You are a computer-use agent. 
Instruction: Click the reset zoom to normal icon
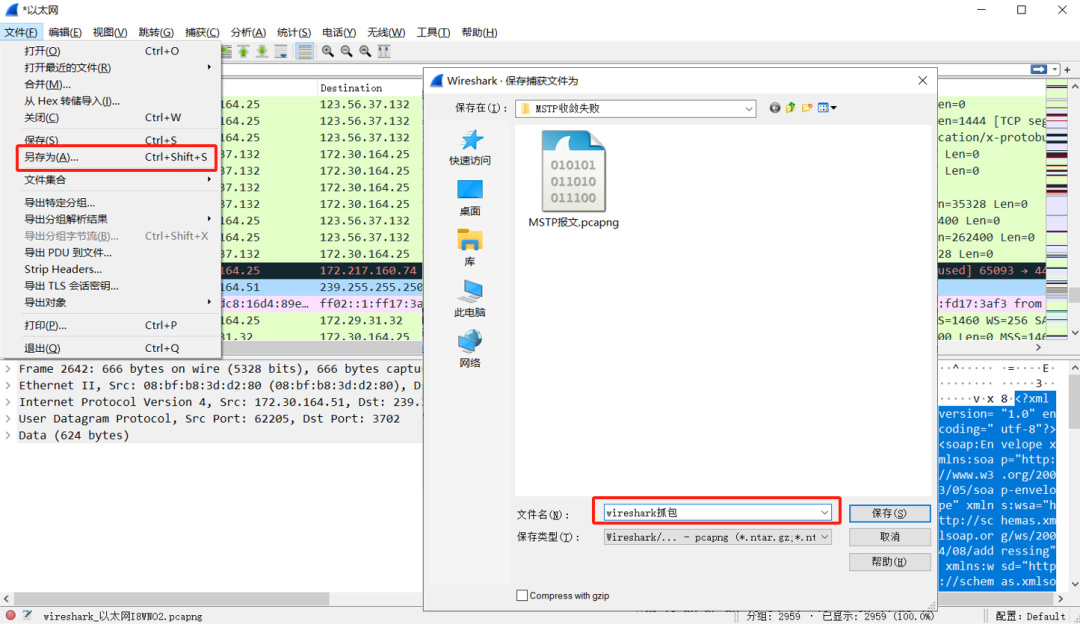365,52
